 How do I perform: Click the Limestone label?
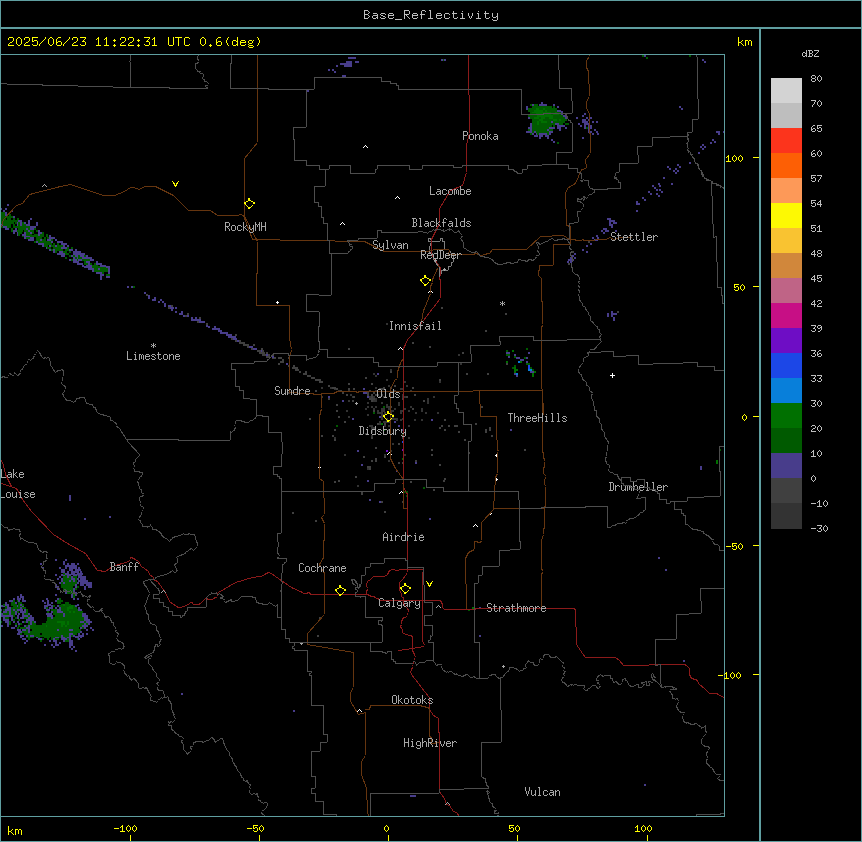pyautogui.click(x=153, y=356)
